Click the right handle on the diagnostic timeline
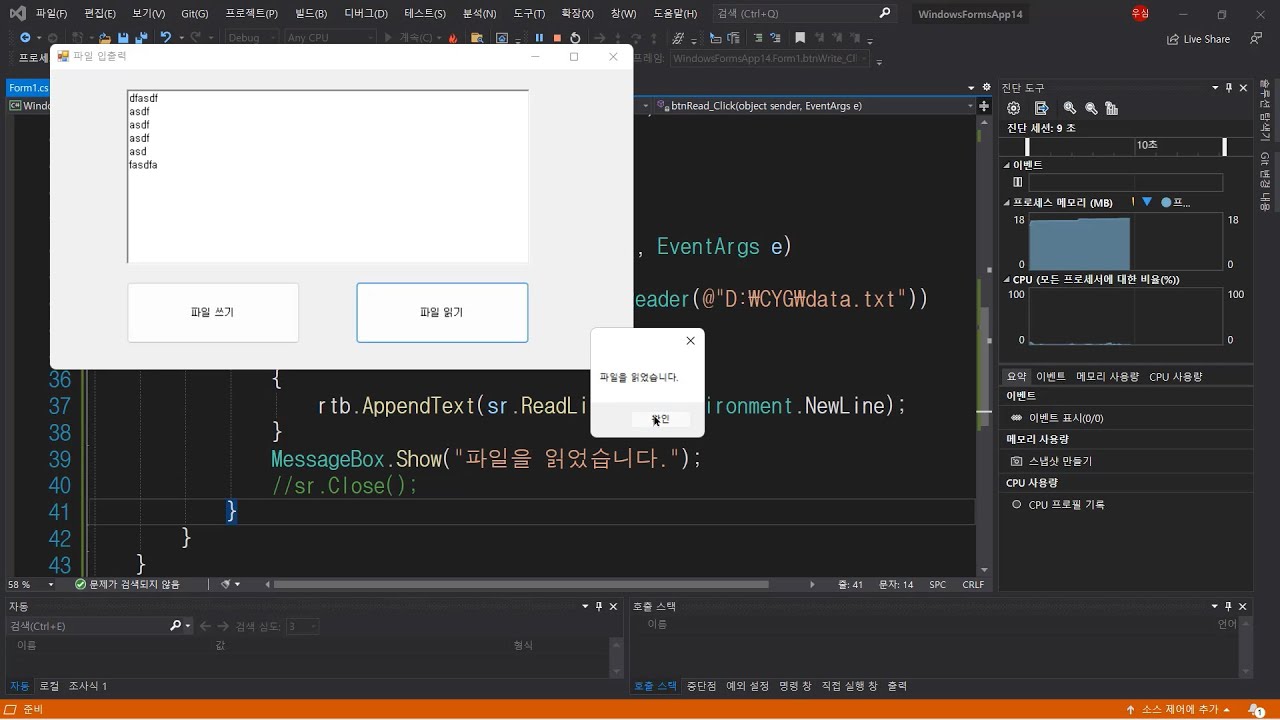1280x720 pixels. 1225,147
